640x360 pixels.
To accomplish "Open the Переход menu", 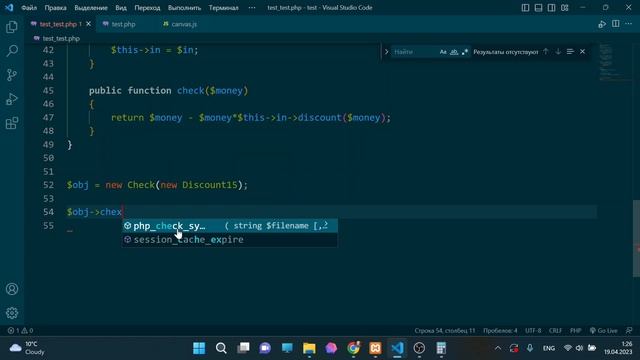I will 147,7.
